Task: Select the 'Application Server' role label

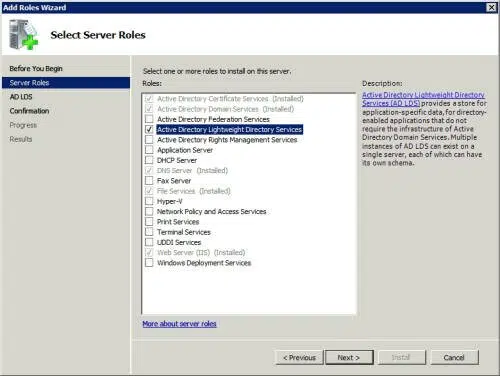Action: coord(185,150)
